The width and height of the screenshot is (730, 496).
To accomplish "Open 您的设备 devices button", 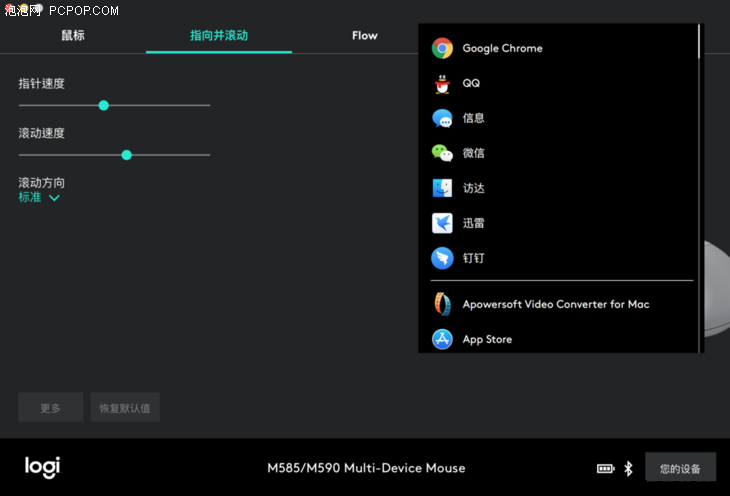I will (x=680, y=468).
